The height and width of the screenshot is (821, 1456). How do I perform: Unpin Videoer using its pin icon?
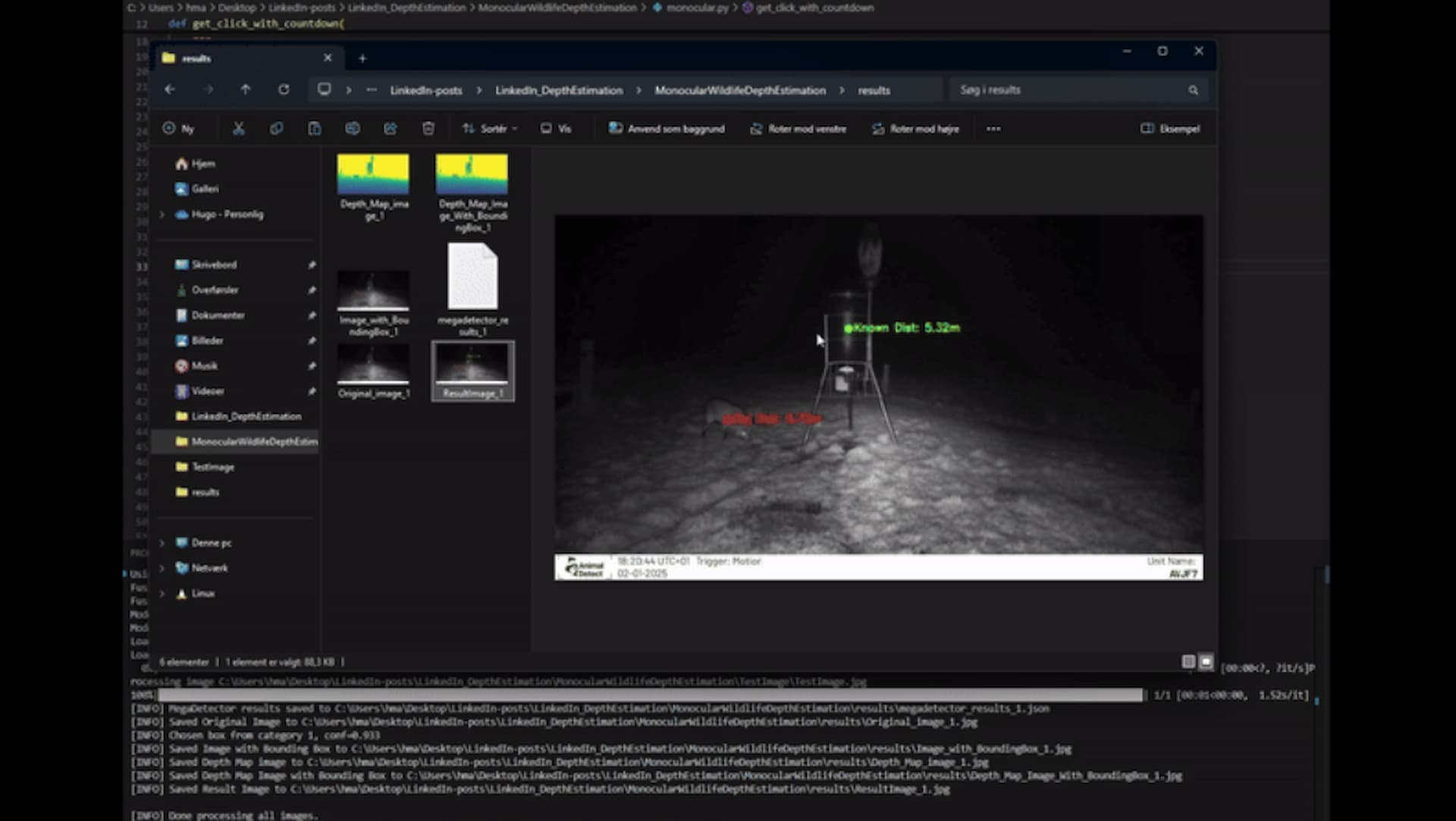point(312,391)
